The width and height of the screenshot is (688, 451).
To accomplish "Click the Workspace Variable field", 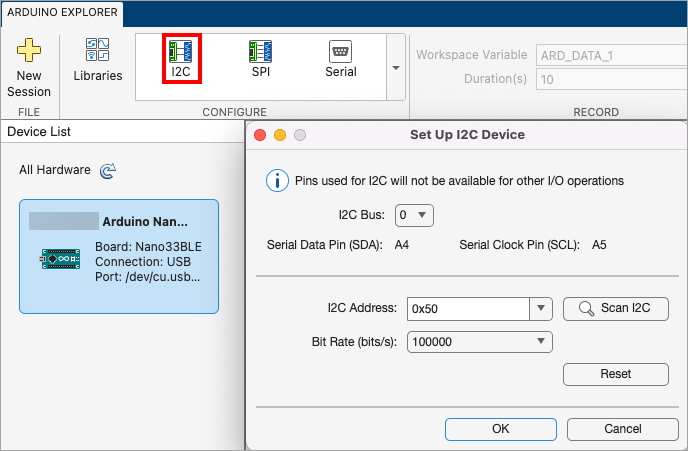I will [x=607, y=54].
